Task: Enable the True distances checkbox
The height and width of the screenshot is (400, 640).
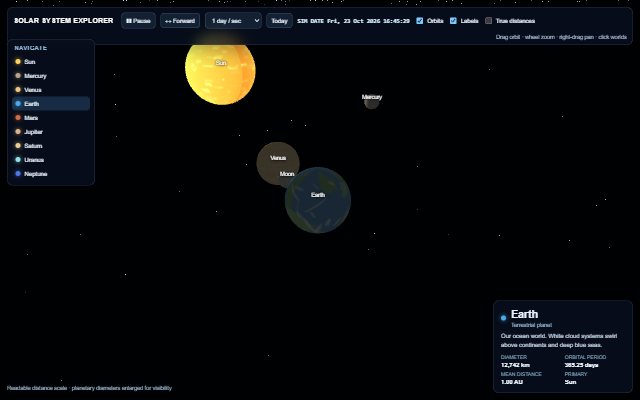Action: click(x=488, y=21)
